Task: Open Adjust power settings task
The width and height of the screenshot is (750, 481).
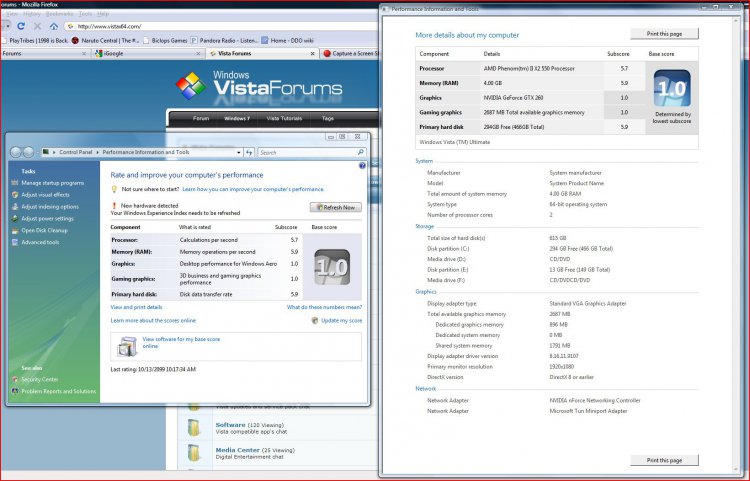Action: (x=47, y=219)
